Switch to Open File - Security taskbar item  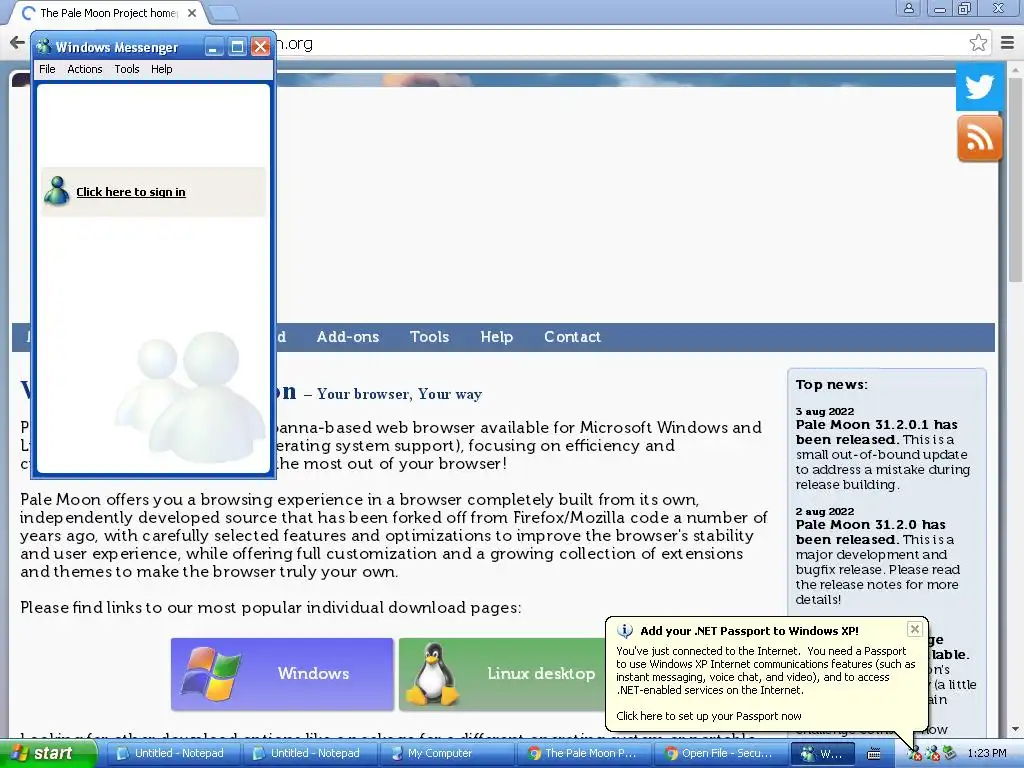720,754
